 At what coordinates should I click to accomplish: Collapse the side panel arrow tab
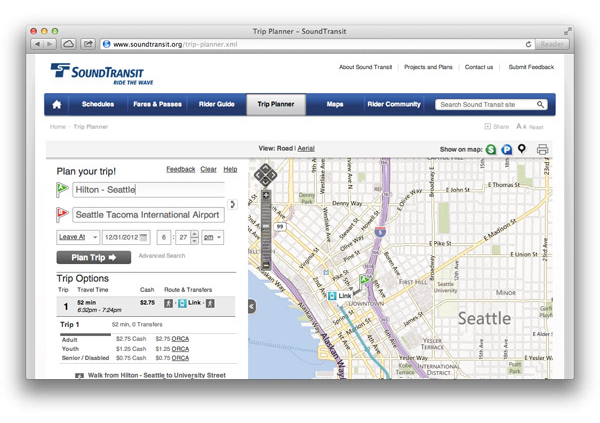[252, 306]
